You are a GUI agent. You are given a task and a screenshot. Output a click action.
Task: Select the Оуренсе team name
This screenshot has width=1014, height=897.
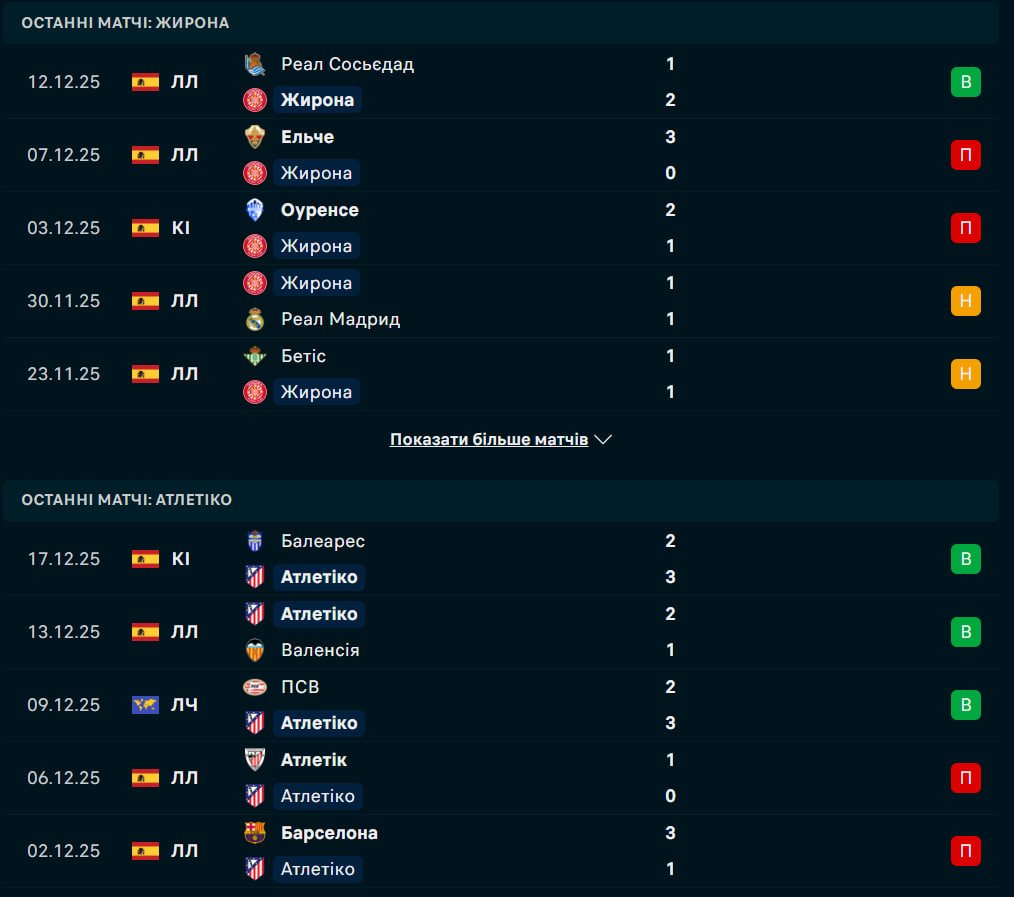[319, 210]
